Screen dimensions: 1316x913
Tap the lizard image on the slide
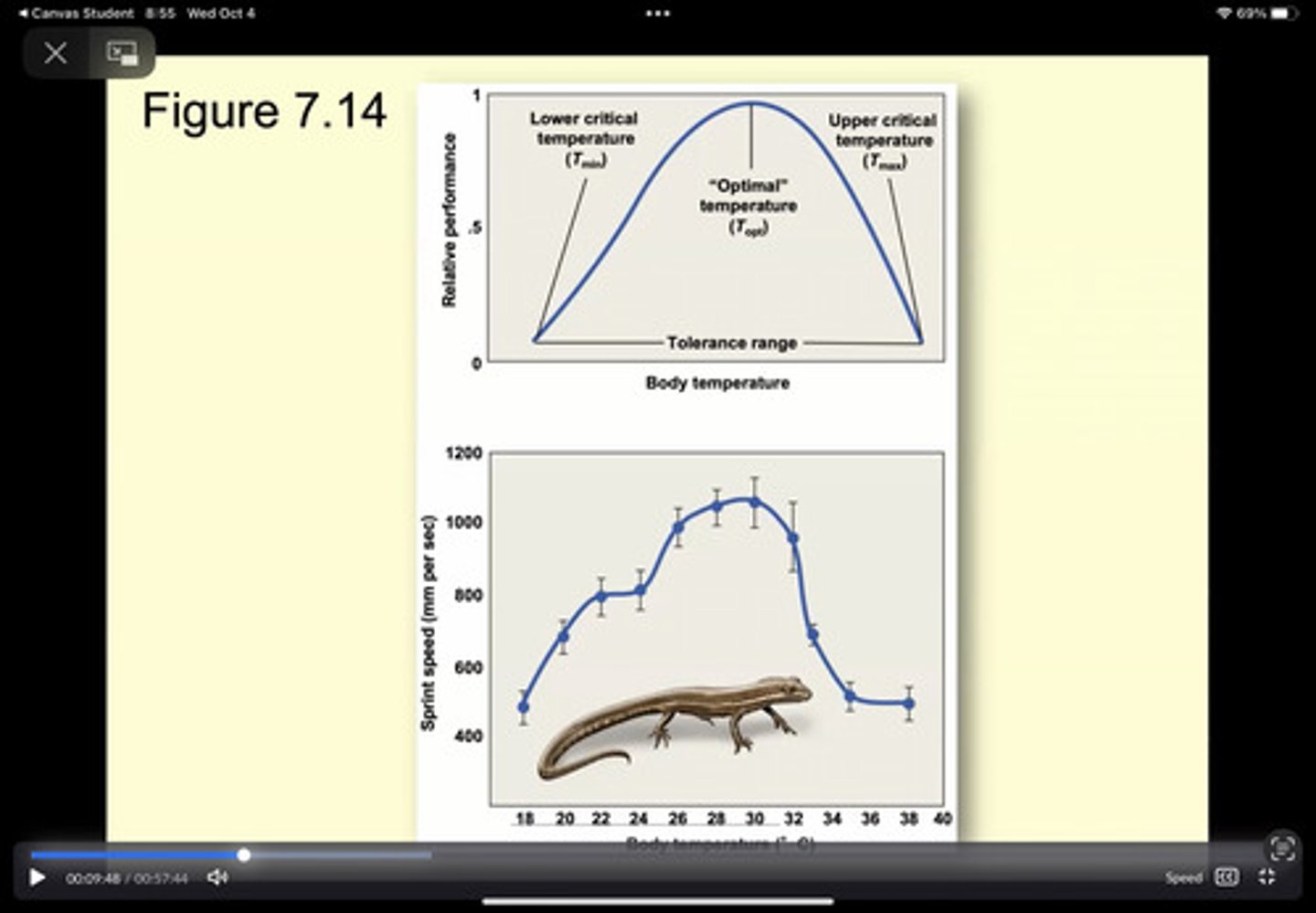676,727
